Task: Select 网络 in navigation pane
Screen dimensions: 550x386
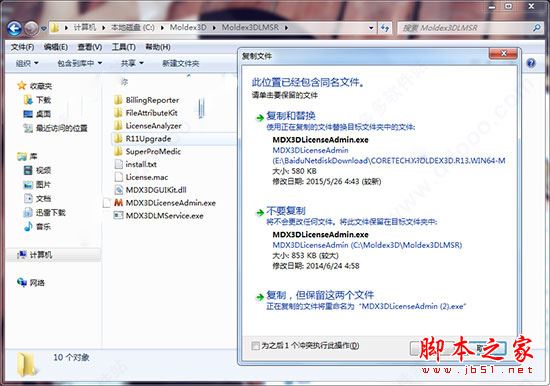Action: tap(31, 282)
